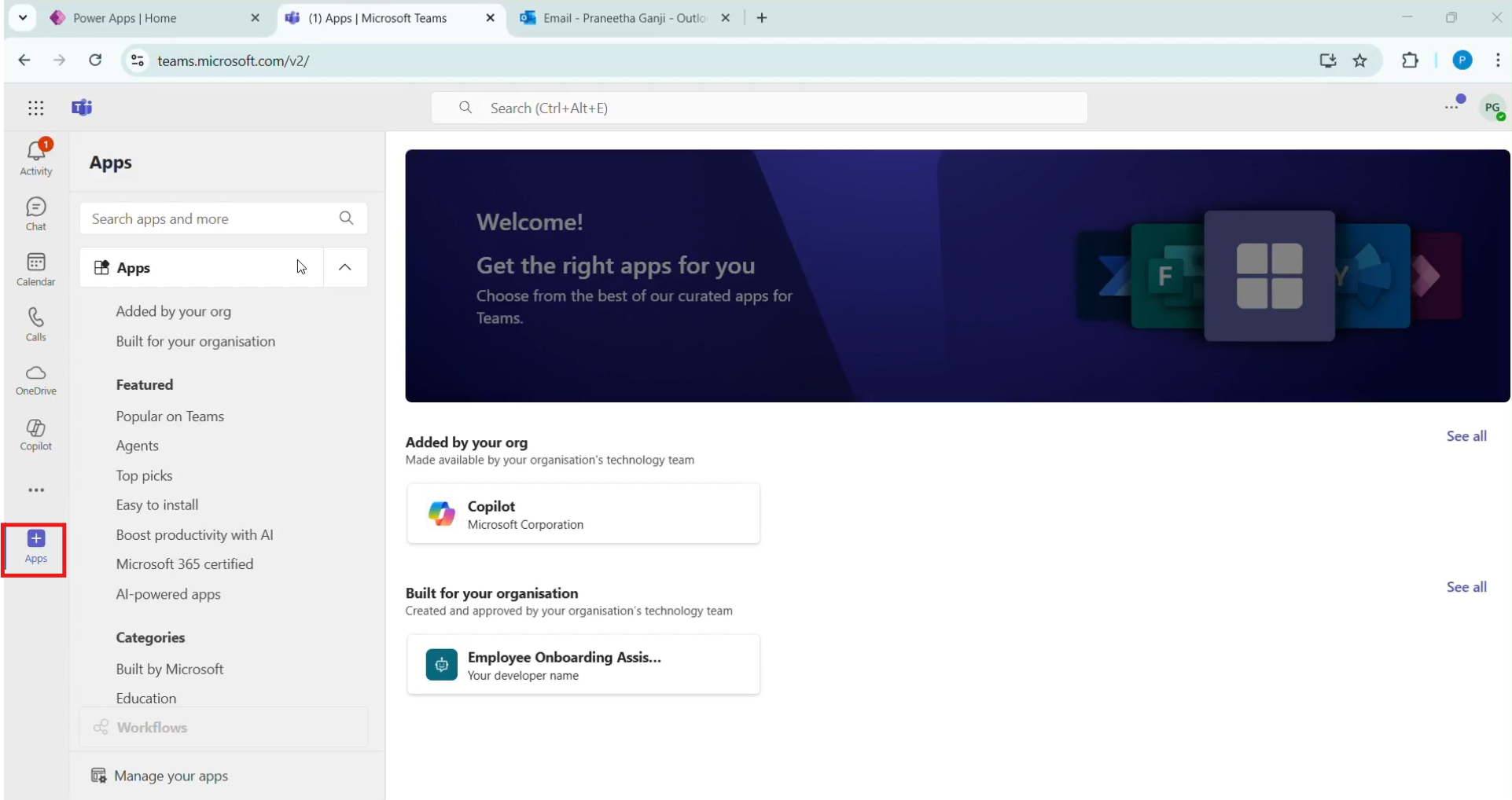
Task: Show more apps via sidebar ellipsis
Action: (x=36, y=490)
